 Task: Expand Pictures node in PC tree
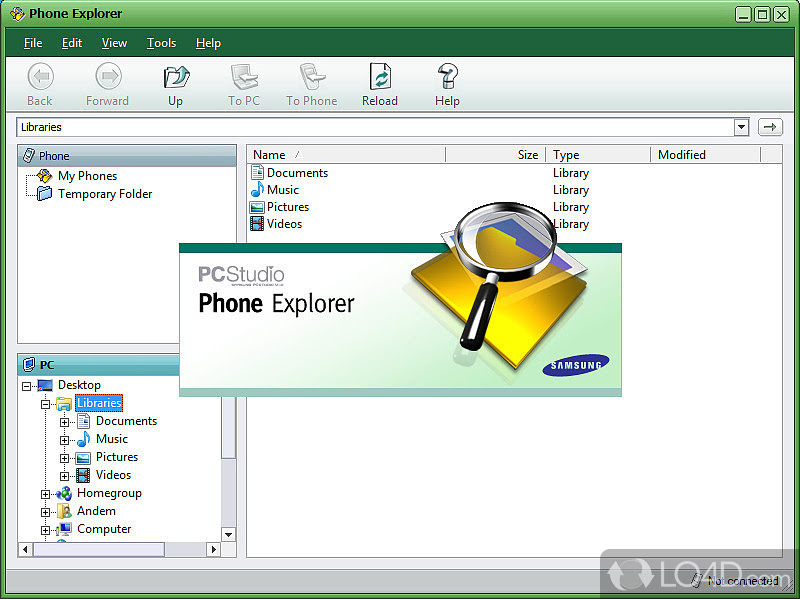point(64,458)
